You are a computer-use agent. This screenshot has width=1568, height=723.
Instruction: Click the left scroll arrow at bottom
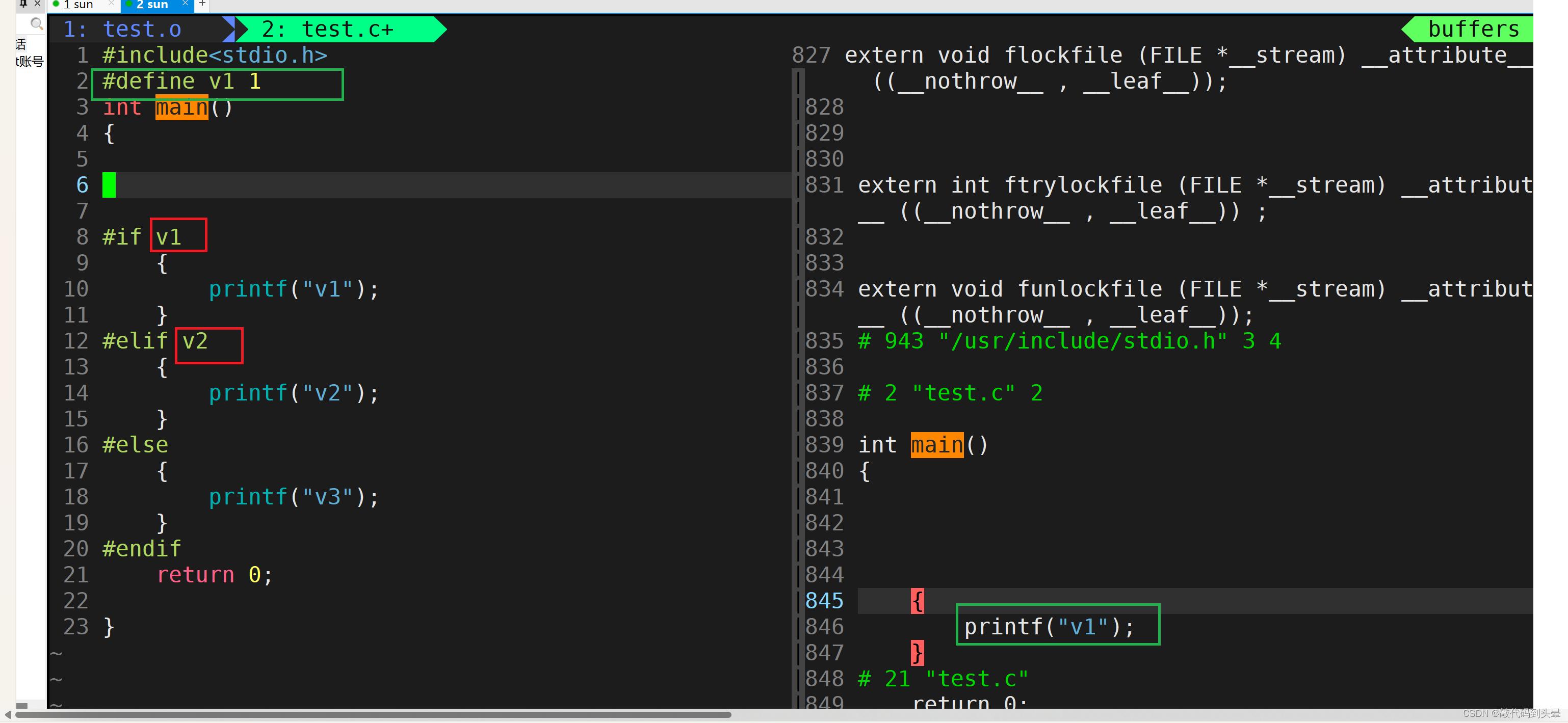pyautogui.click(x=8, y=714)
